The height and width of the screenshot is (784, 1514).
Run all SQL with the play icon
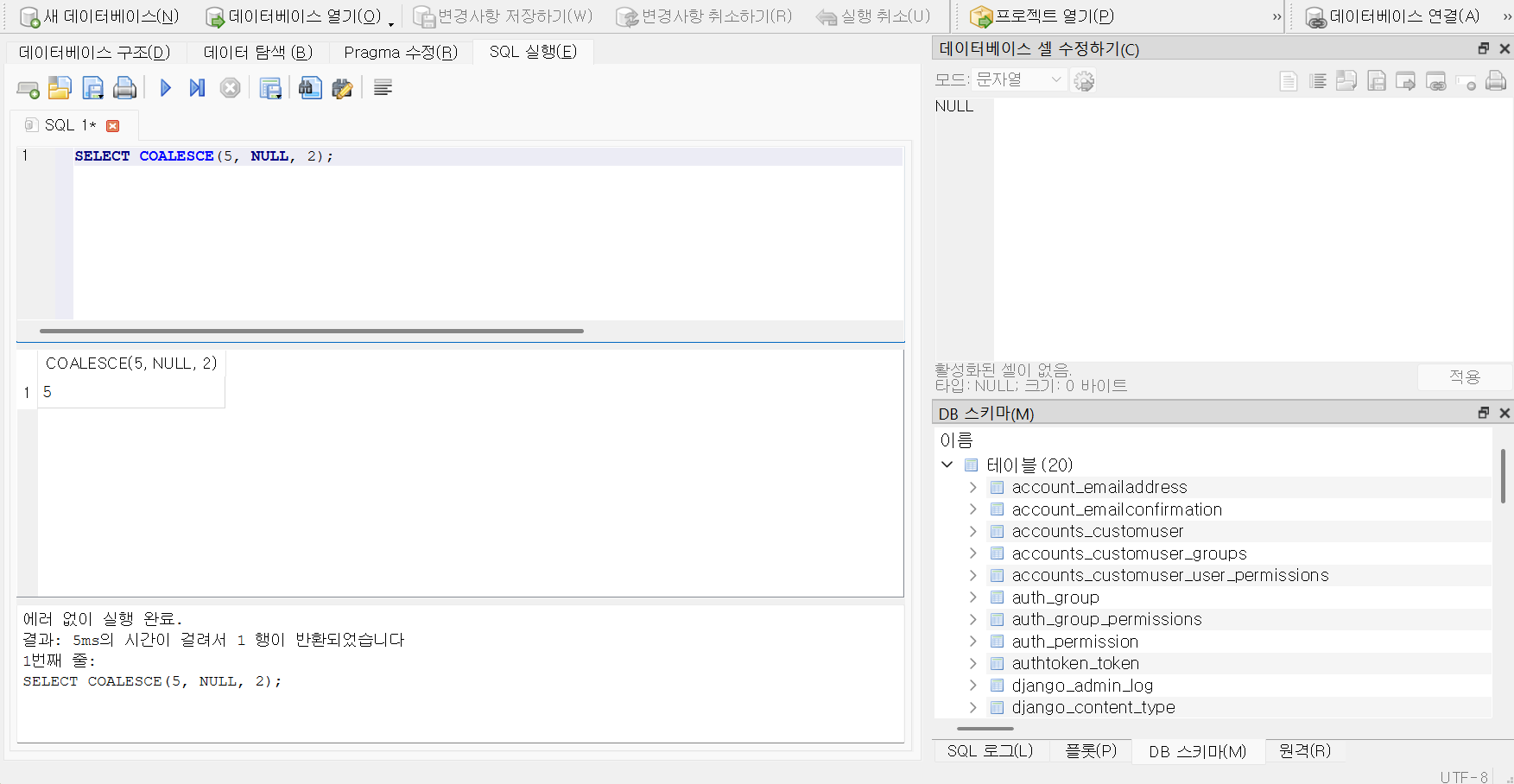[x=165, y=88]
